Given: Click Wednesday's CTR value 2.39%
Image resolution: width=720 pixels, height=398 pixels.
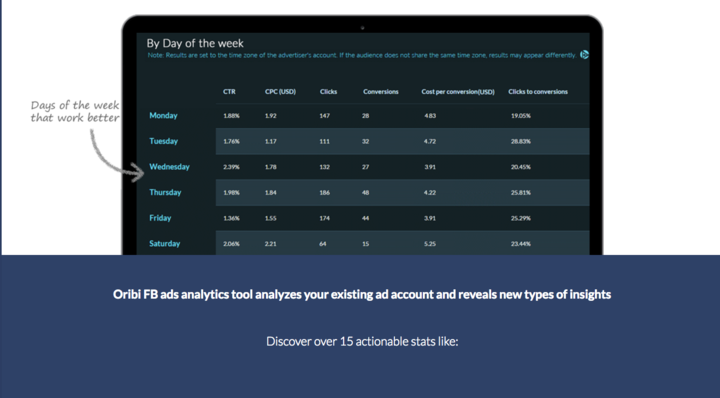Looking at the screenshot, I should pos(231,167).
